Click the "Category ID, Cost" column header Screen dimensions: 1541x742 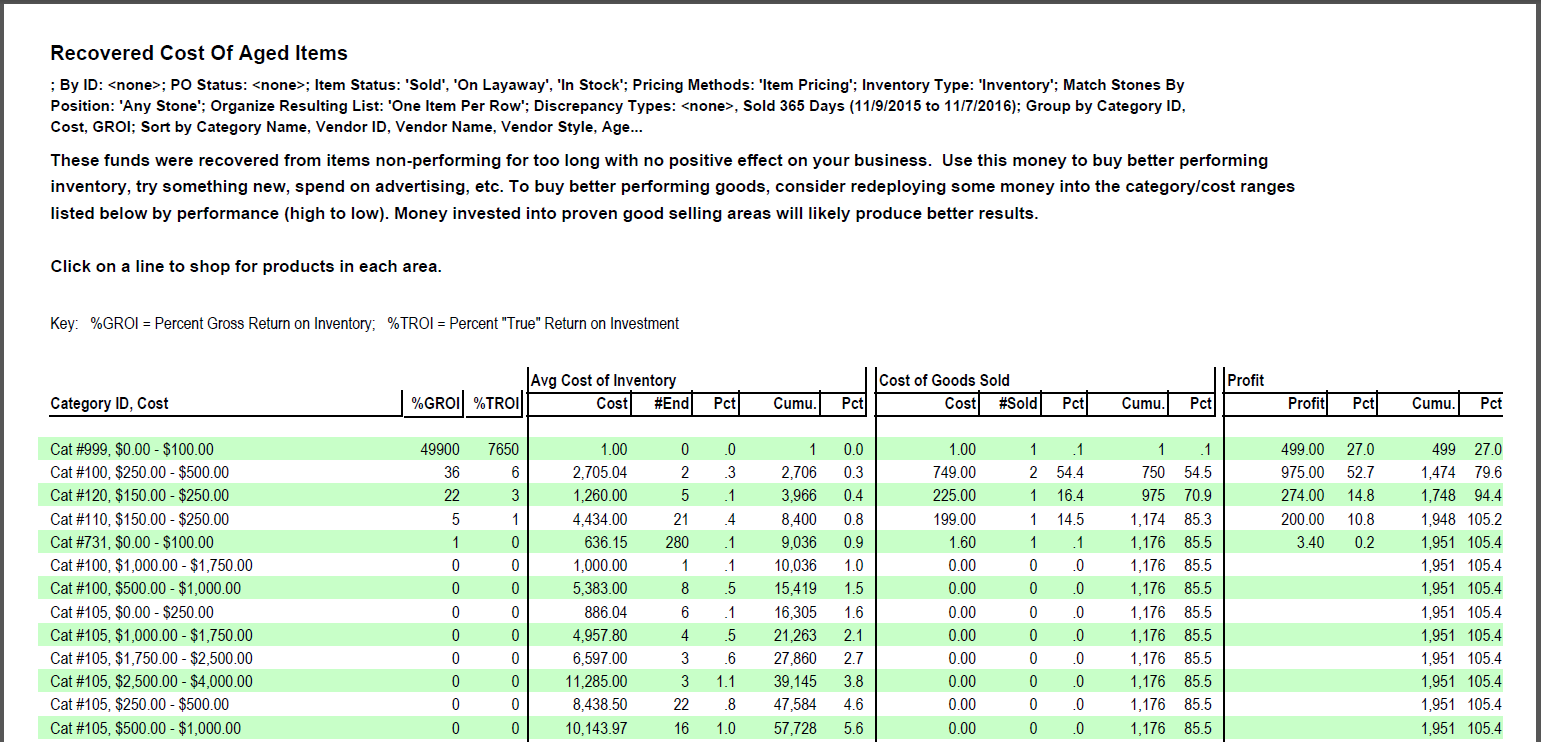coord(110,404)
